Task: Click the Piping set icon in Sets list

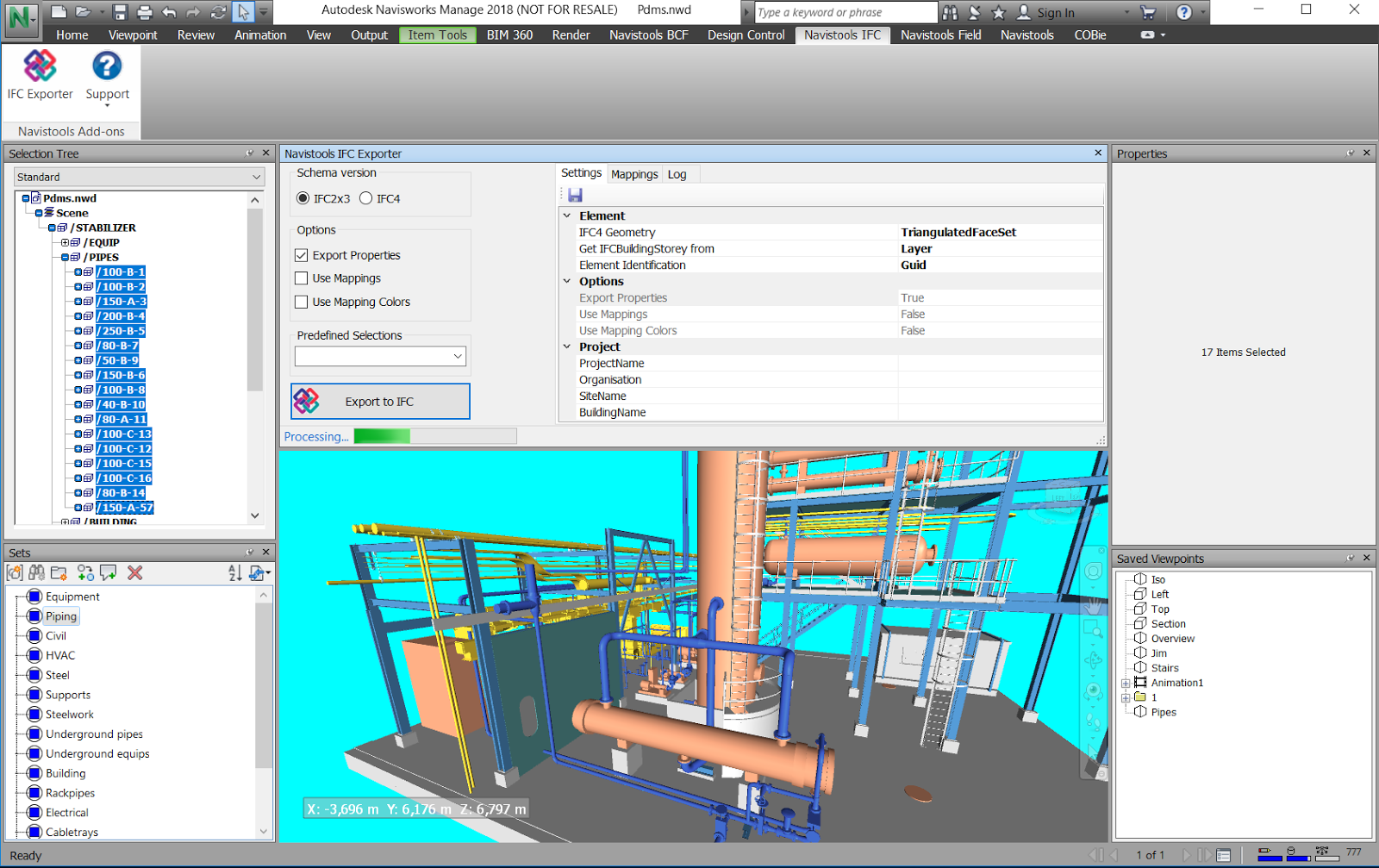Action: (x=34, y=615)
